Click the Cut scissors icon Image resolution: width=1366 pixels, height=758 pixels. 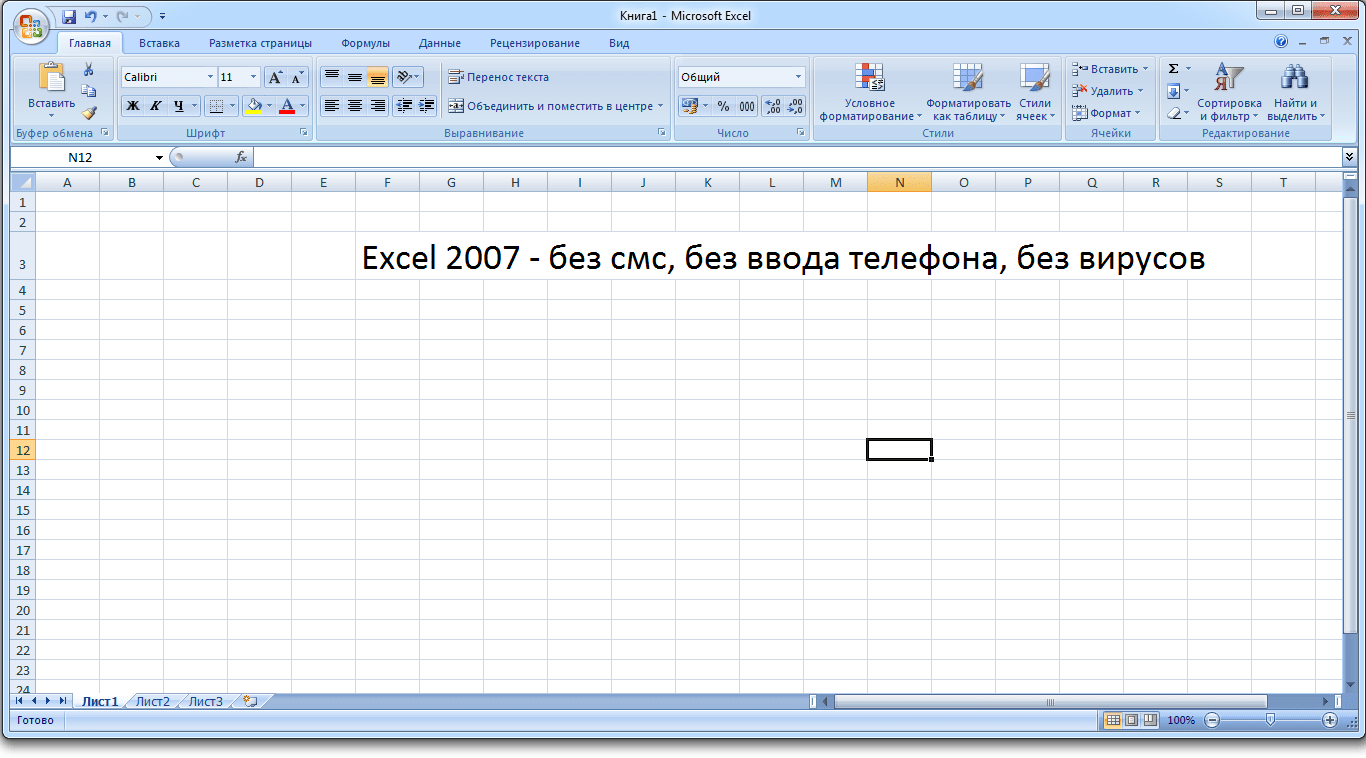coord(89,69)
